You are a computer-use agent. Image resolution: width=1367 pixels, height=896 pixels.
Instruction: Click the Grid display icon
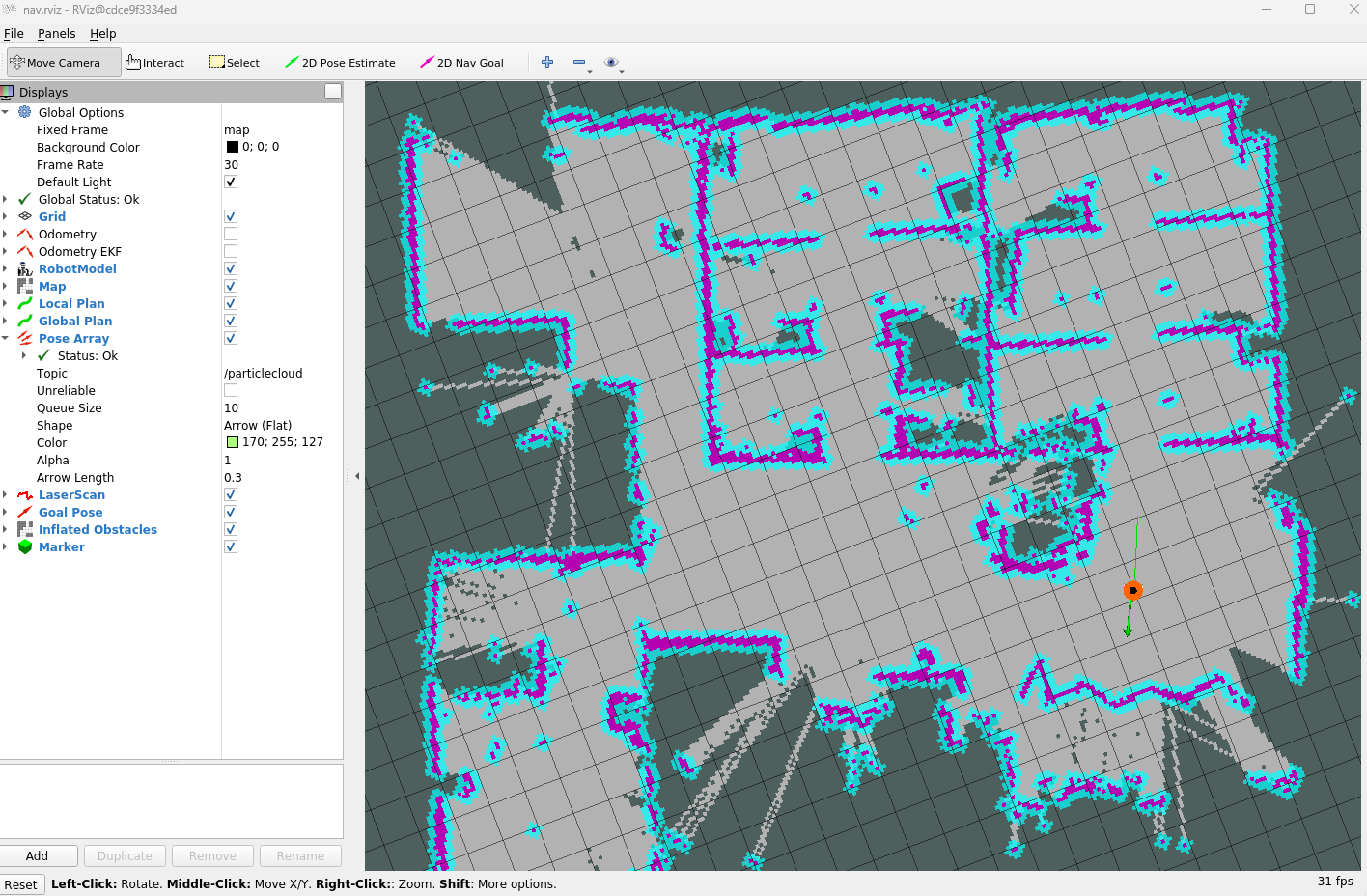coord(25,216)
